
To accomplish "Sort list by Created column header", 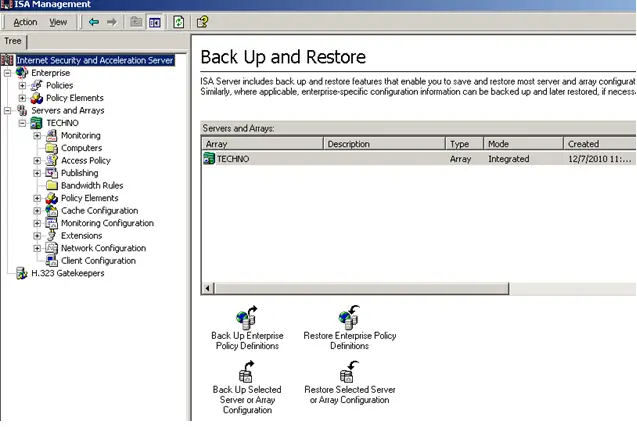I will coord(600,144).
